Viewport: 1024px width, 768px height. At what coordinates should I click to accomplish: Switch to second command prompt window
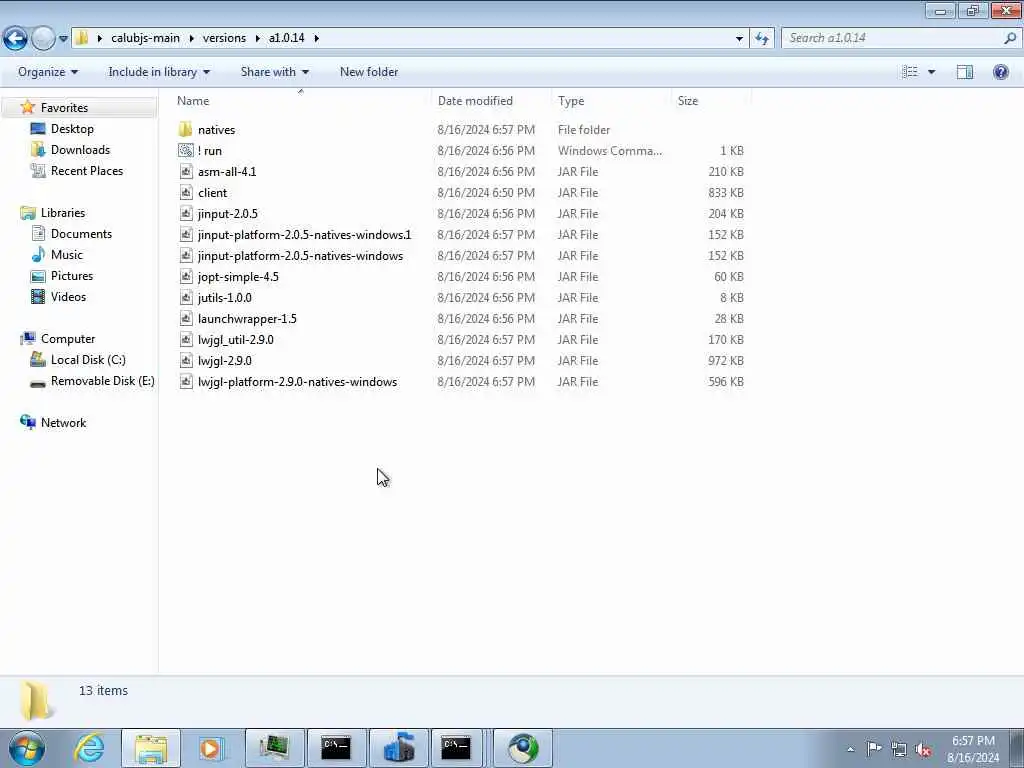tap(456, 748)
